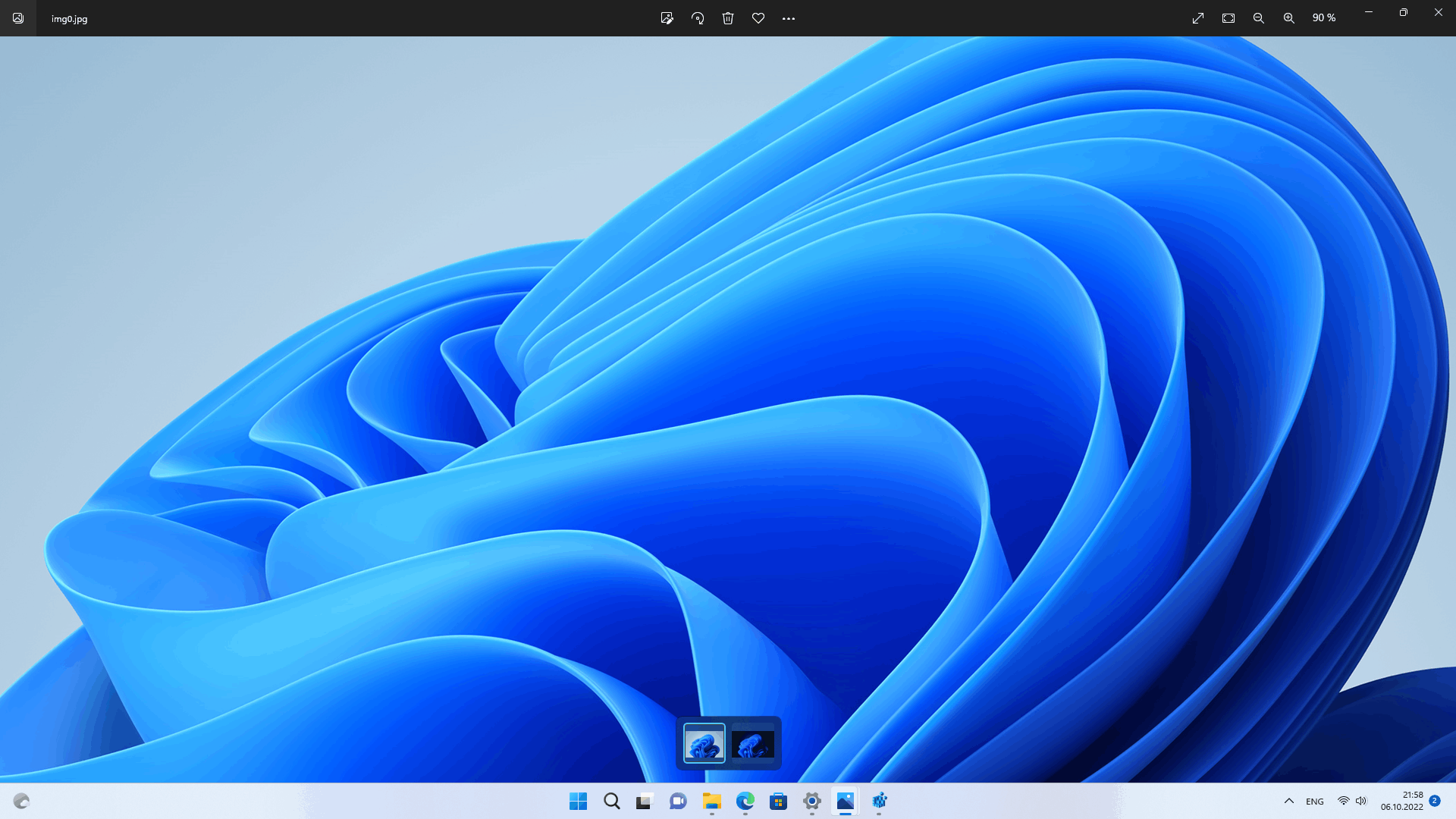Open File Explorer from taskbar

pos(711,801)
